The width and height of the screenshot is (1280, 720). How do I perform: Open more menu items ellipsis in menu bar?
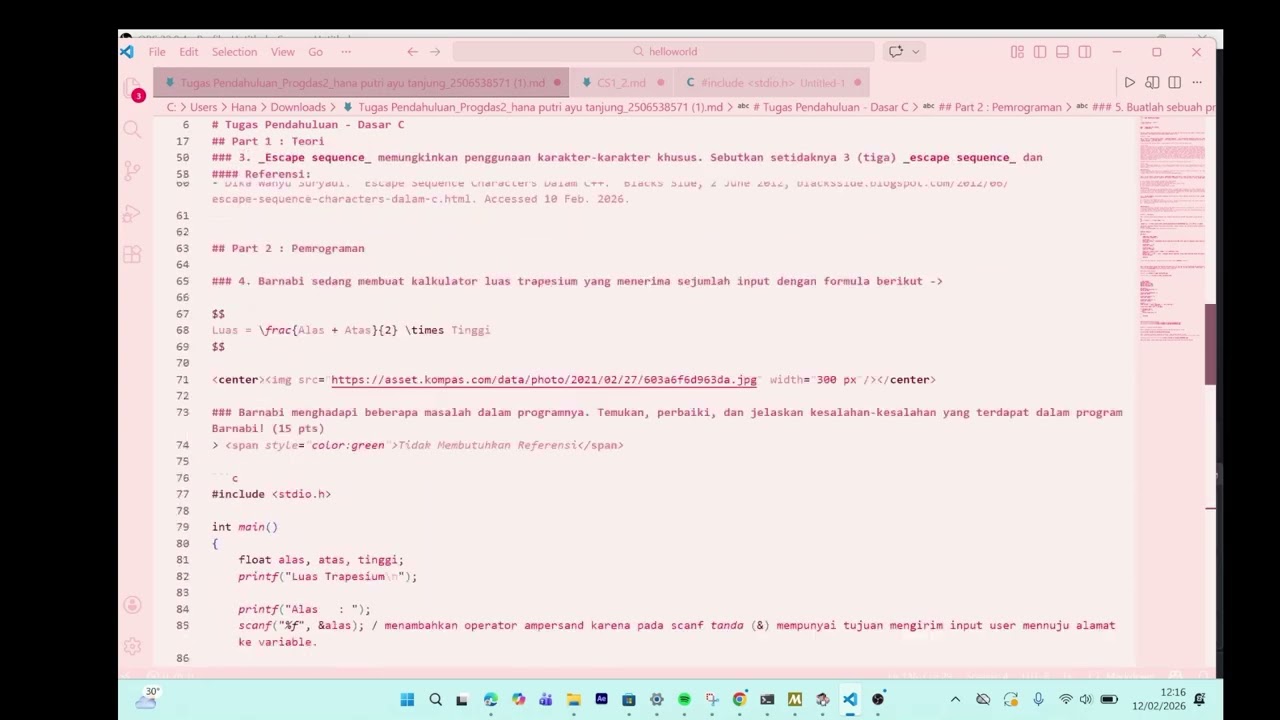(346, 52)
